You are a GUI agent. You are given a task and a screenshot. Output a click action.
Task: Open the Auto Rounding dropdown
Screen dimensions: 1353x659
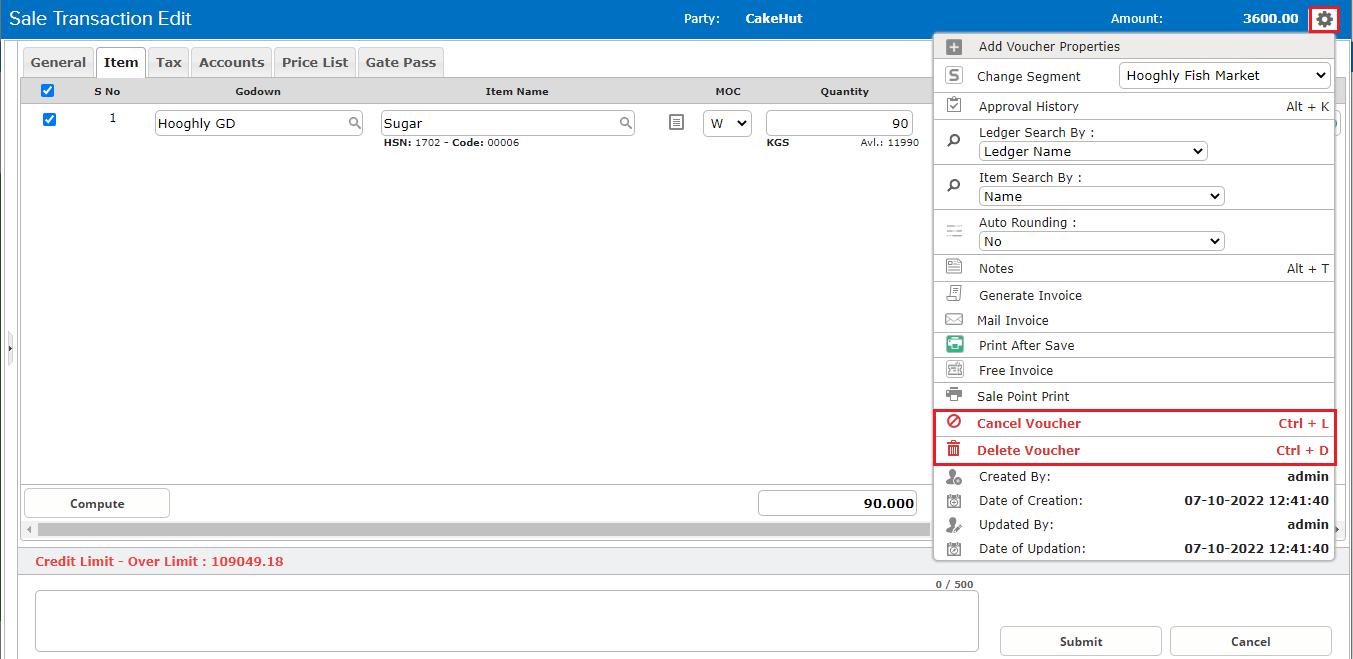1101,242
